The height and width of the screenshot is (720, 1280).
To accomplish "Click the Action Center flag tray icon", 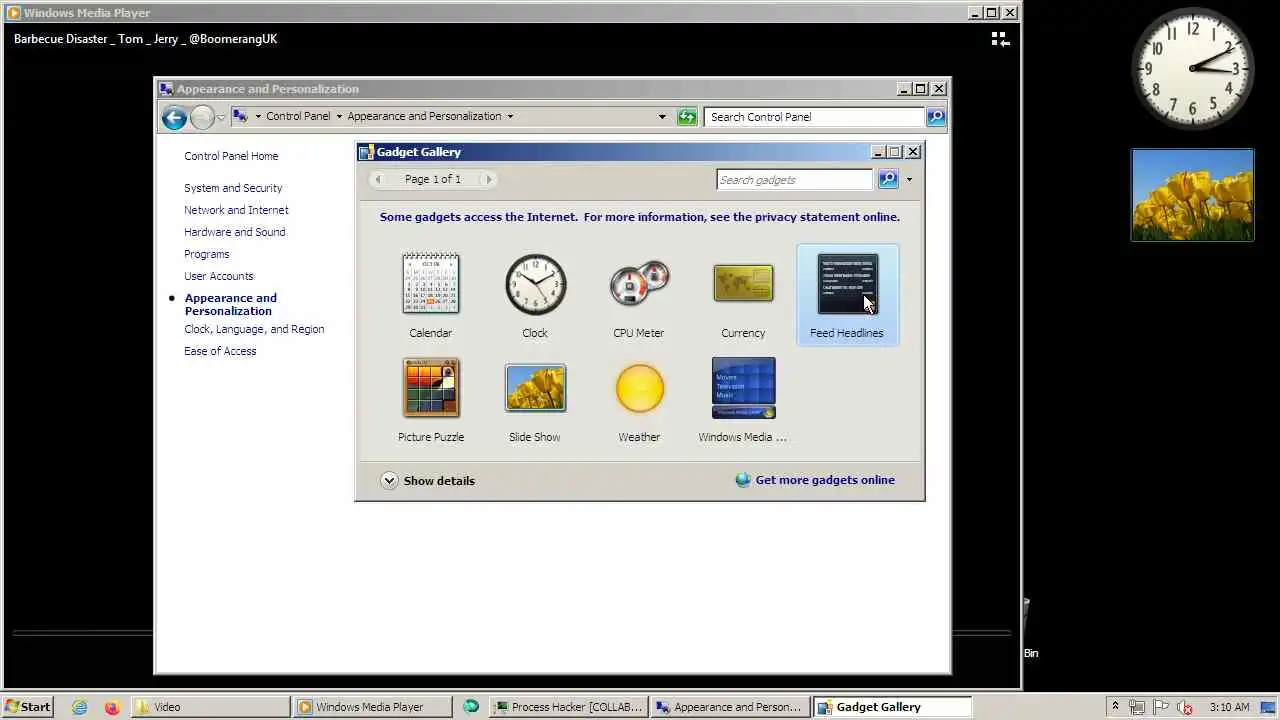I will click(x=1162, y=707).
